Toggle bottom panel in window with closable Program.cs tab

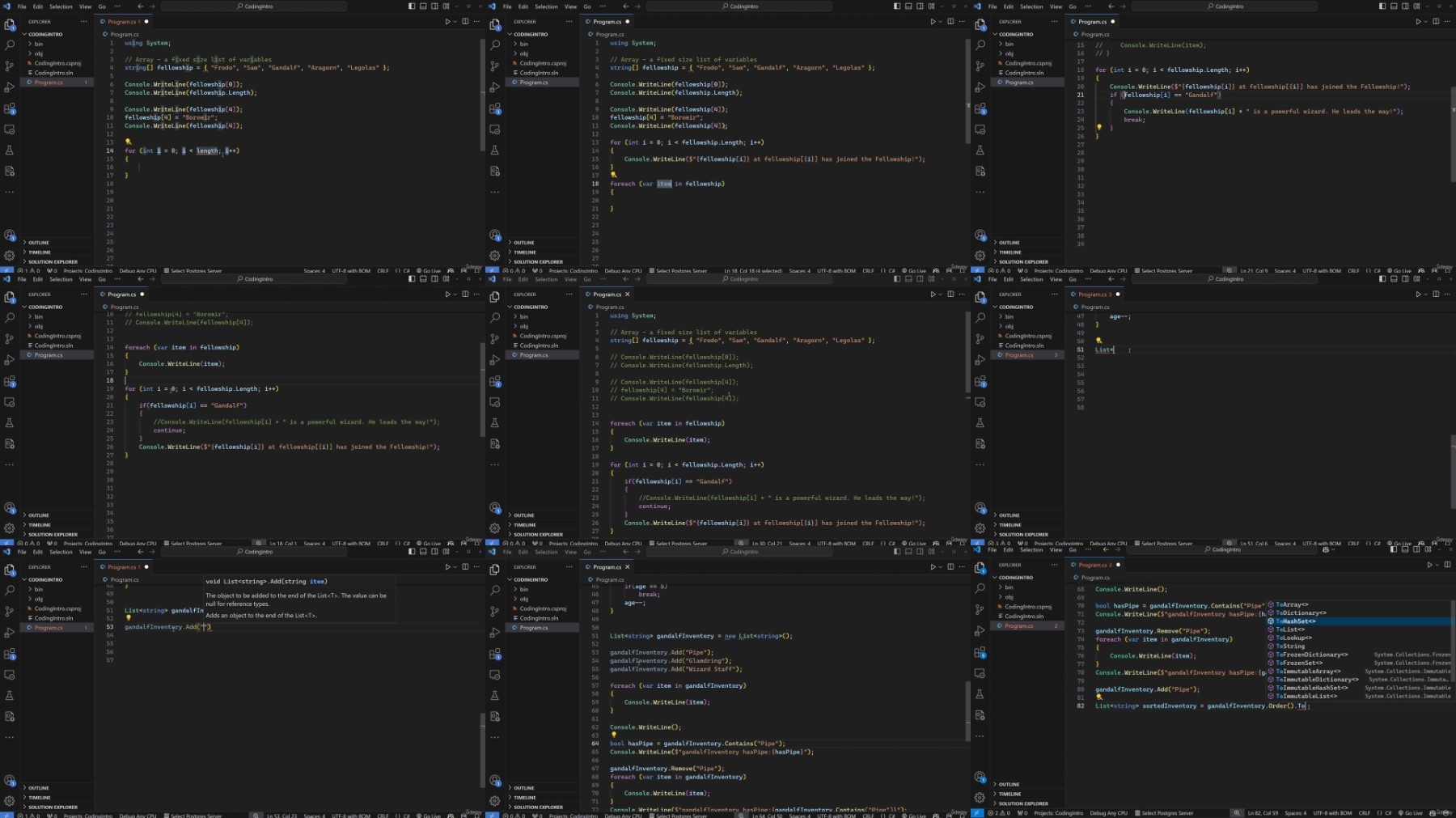click(908, 278)
